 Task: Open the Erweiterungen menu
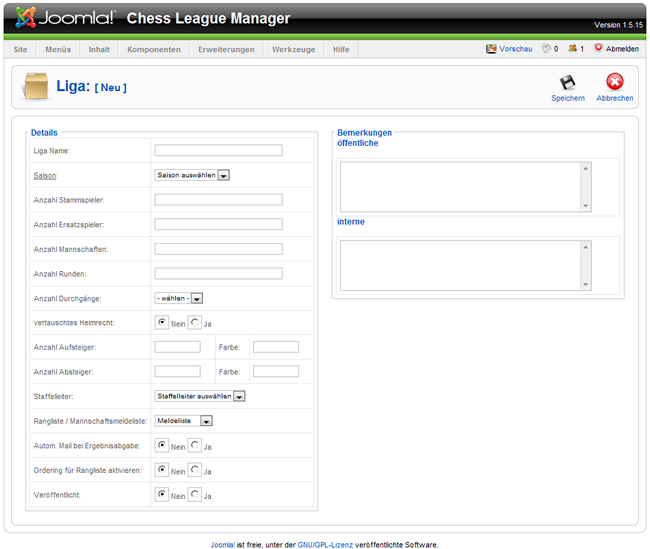coord(226,49)
